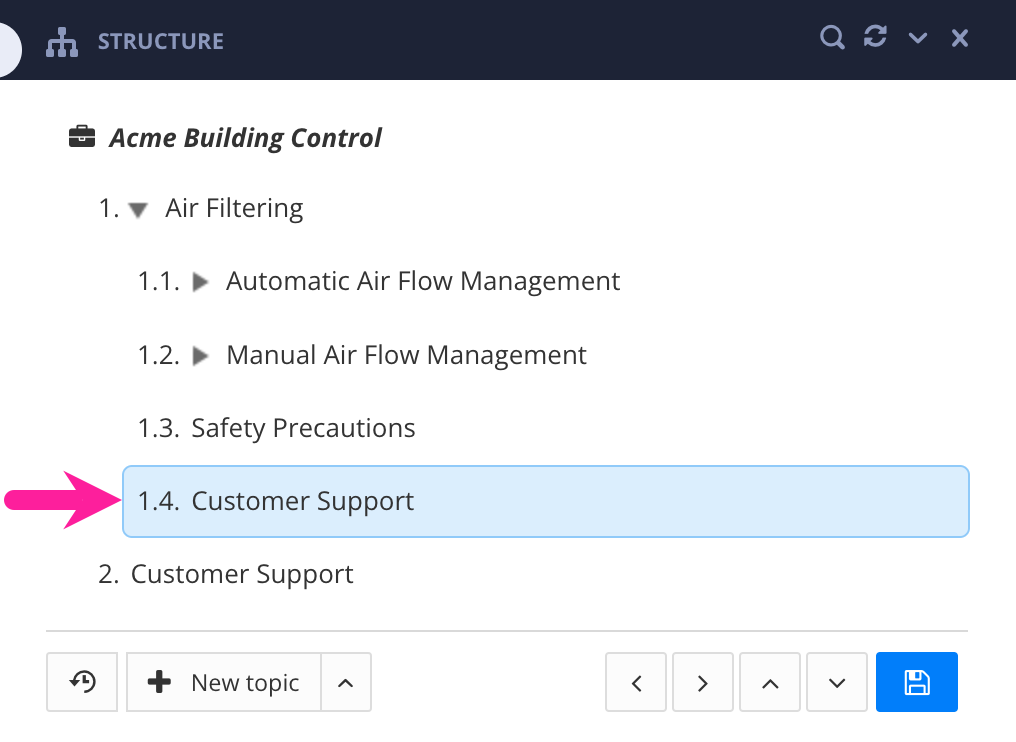Move topic left with outdent arrow
Screen dimensions: 1016x742
tap(637, 683)
